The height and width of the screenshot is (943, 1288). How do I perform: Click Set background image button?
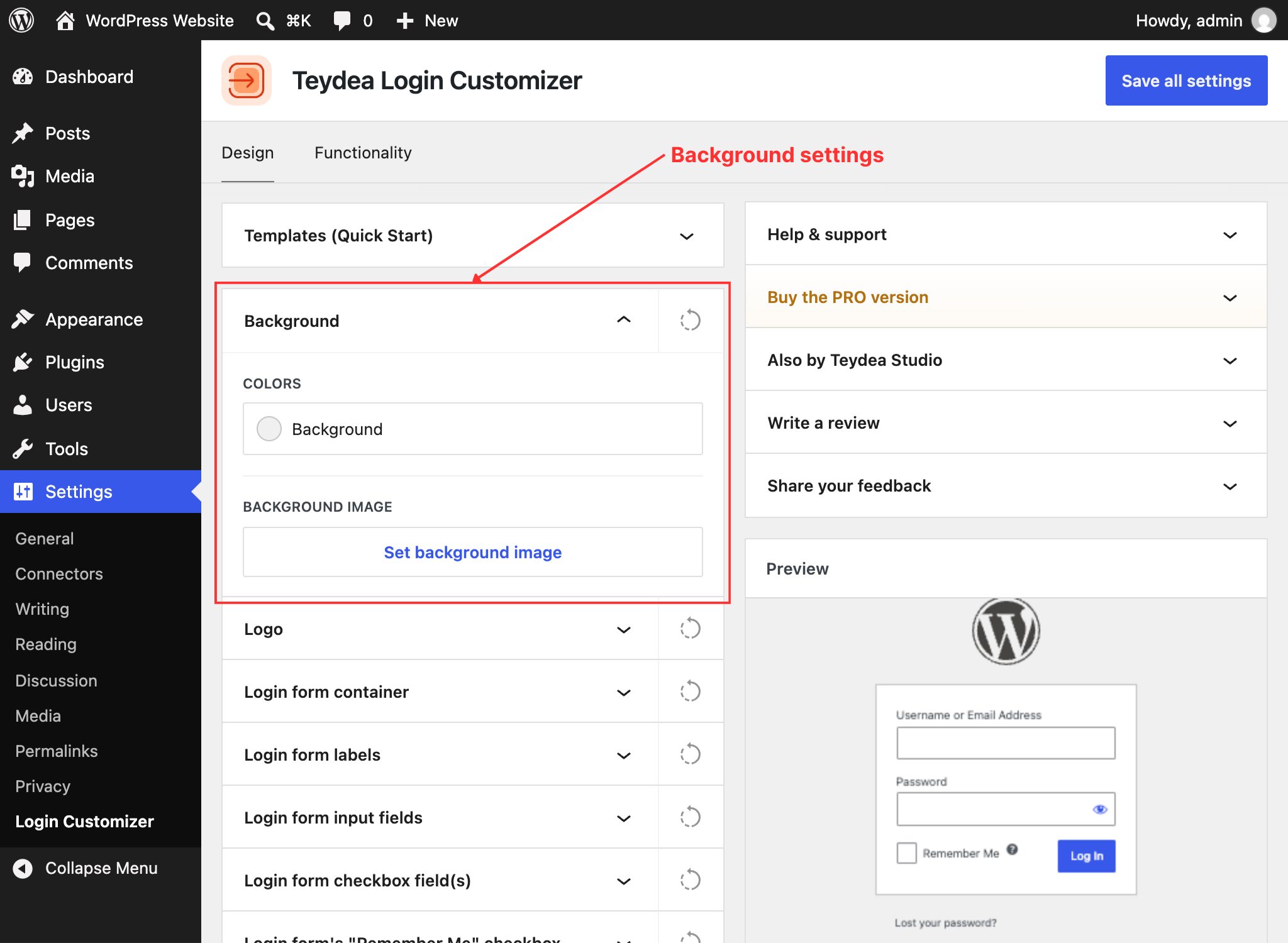click(473, 552)
